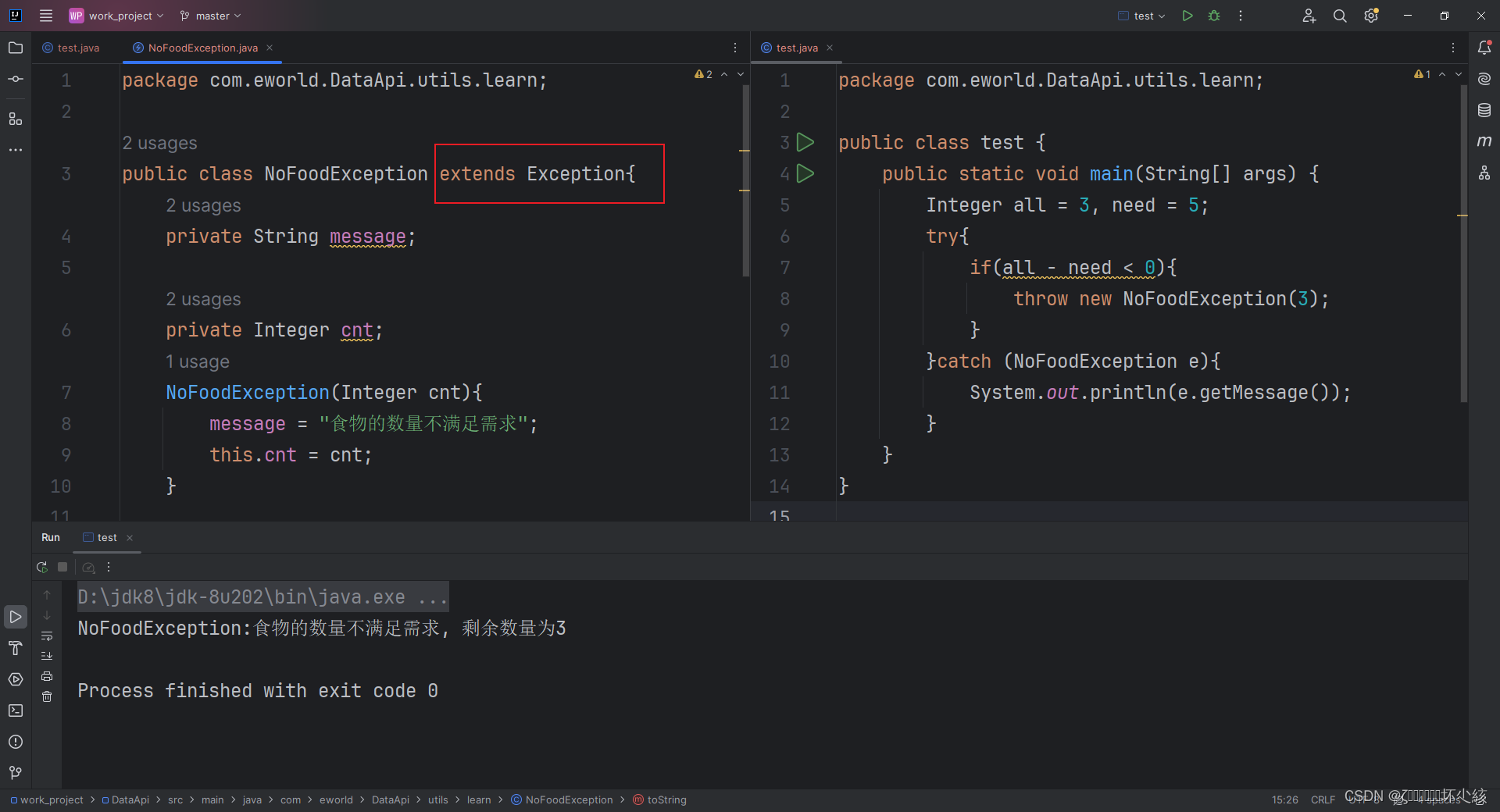Viewport: 1500px width, 812px height.
Task: Click the run gutter icon beside main method
Action: (x=805, y=173)
